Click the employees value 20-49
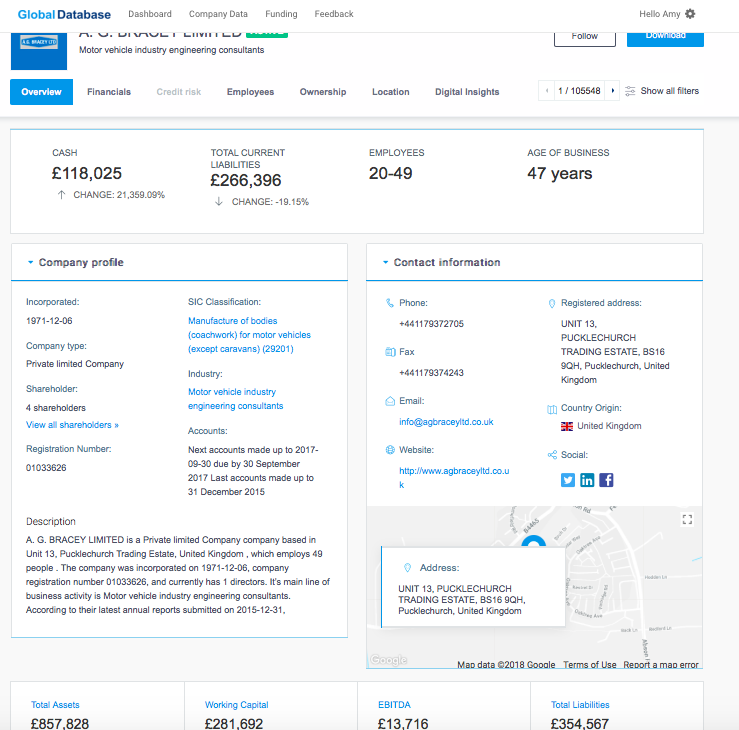Viewport: 739px width, 730px height. point(390,173)
